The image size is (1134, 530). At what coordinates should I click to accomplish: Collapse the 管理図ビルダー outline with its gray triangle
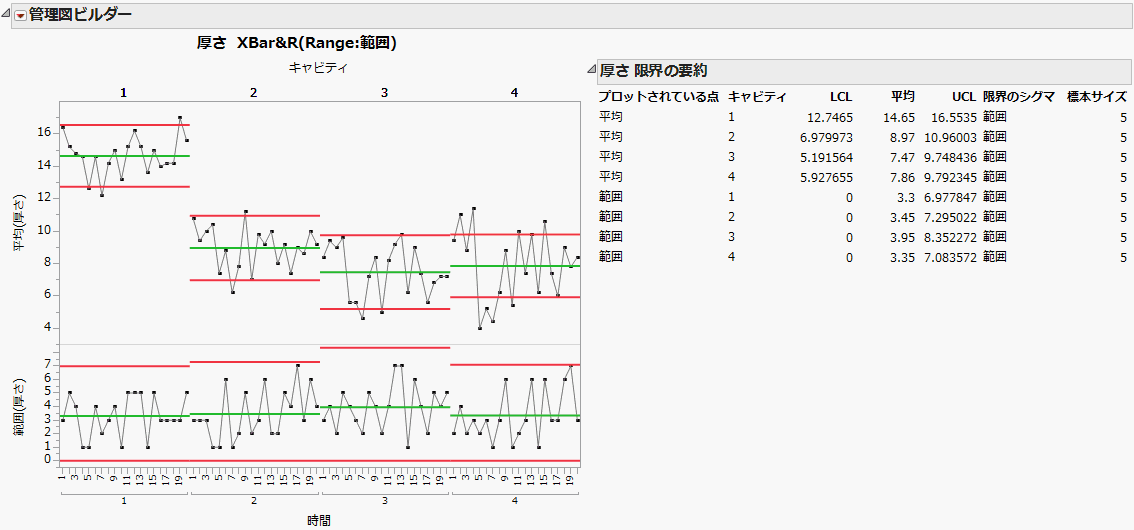[x=7, y=15]
